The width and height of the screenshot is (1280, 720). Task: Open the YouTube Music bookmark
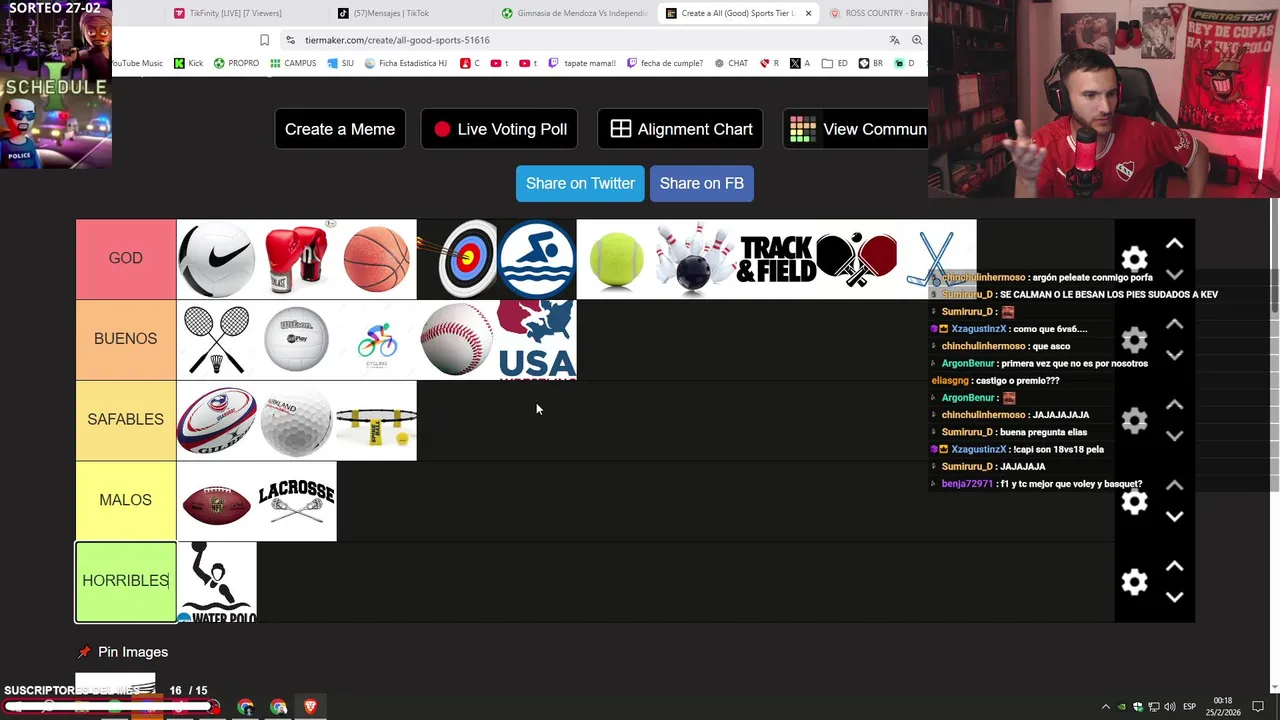[138, 63]
